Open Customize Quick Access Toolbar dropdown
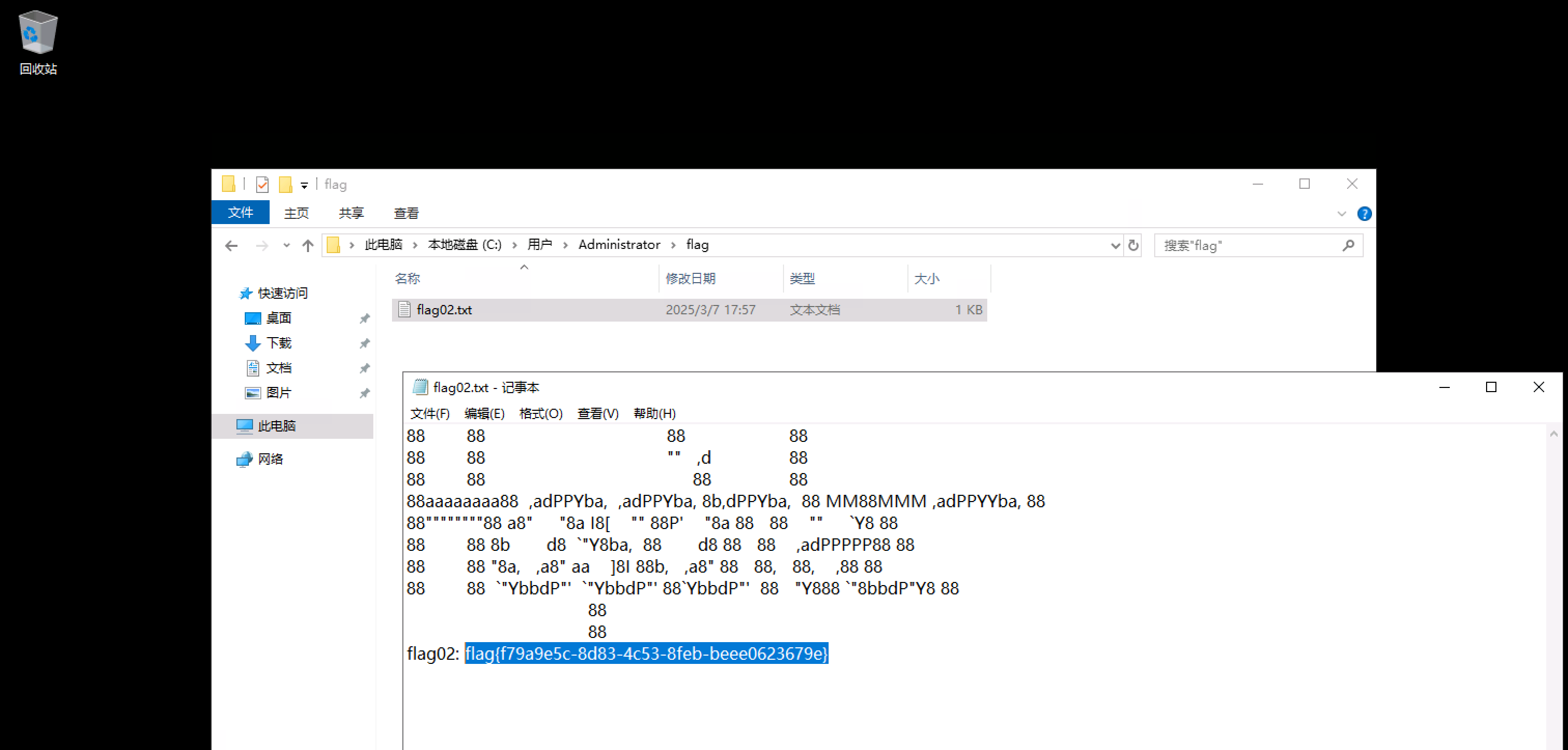Viewport: 1568px width, 750px height. (304, 185)
